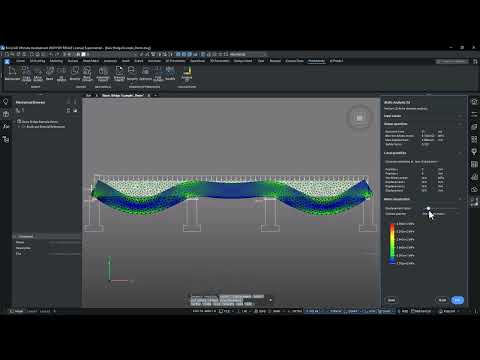Open the Layers stack icon in the right sidebar
This screenshot has width=480, height=360.
coord(474,127)
